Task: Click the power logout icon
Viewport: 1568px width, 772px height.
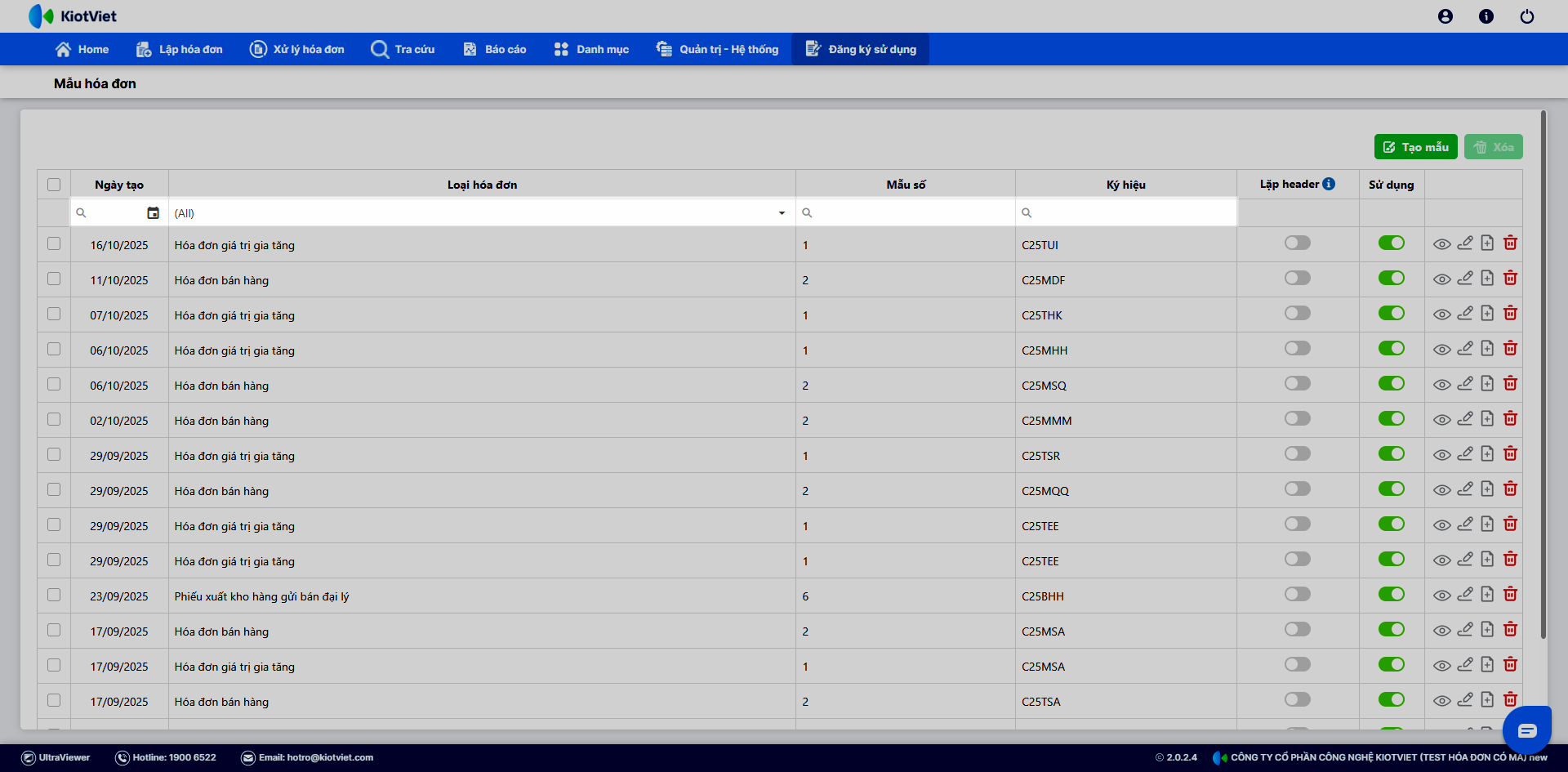Action: pos(1527,16)
